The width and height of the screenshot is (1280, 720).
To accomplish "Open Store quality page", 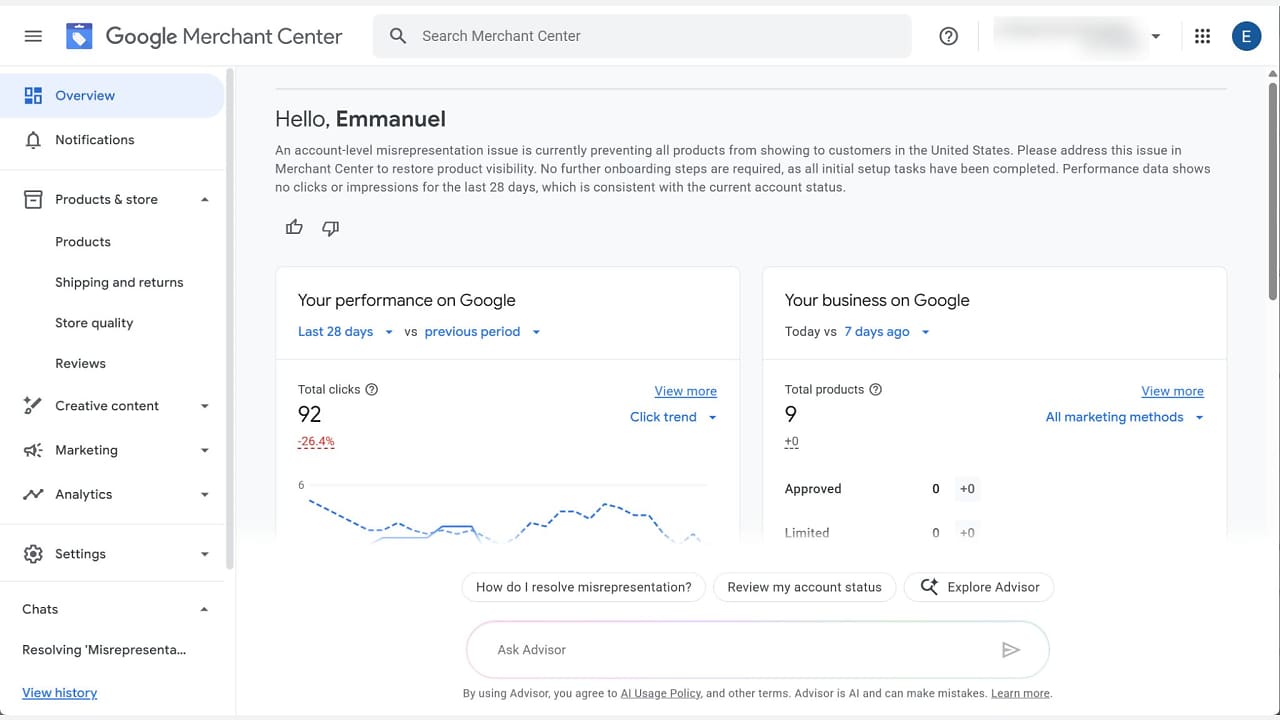I will (94, 323).
